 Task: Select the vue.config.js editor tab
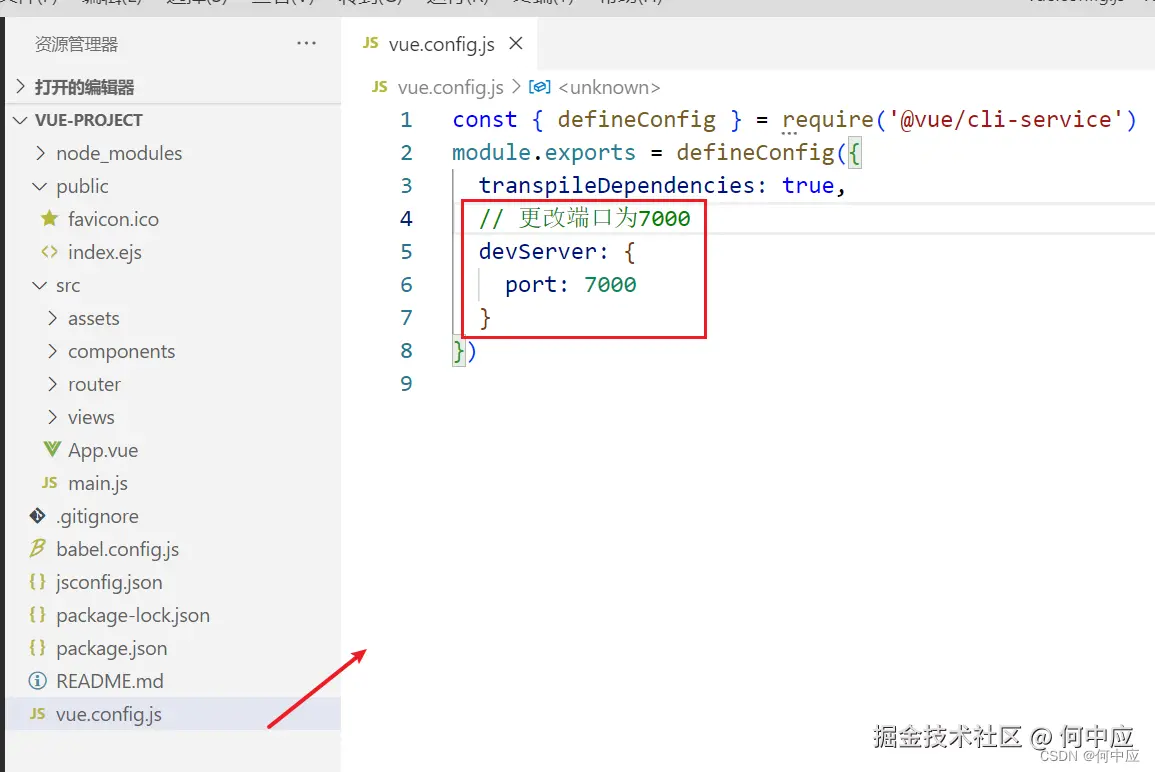[x=442, y=44]
